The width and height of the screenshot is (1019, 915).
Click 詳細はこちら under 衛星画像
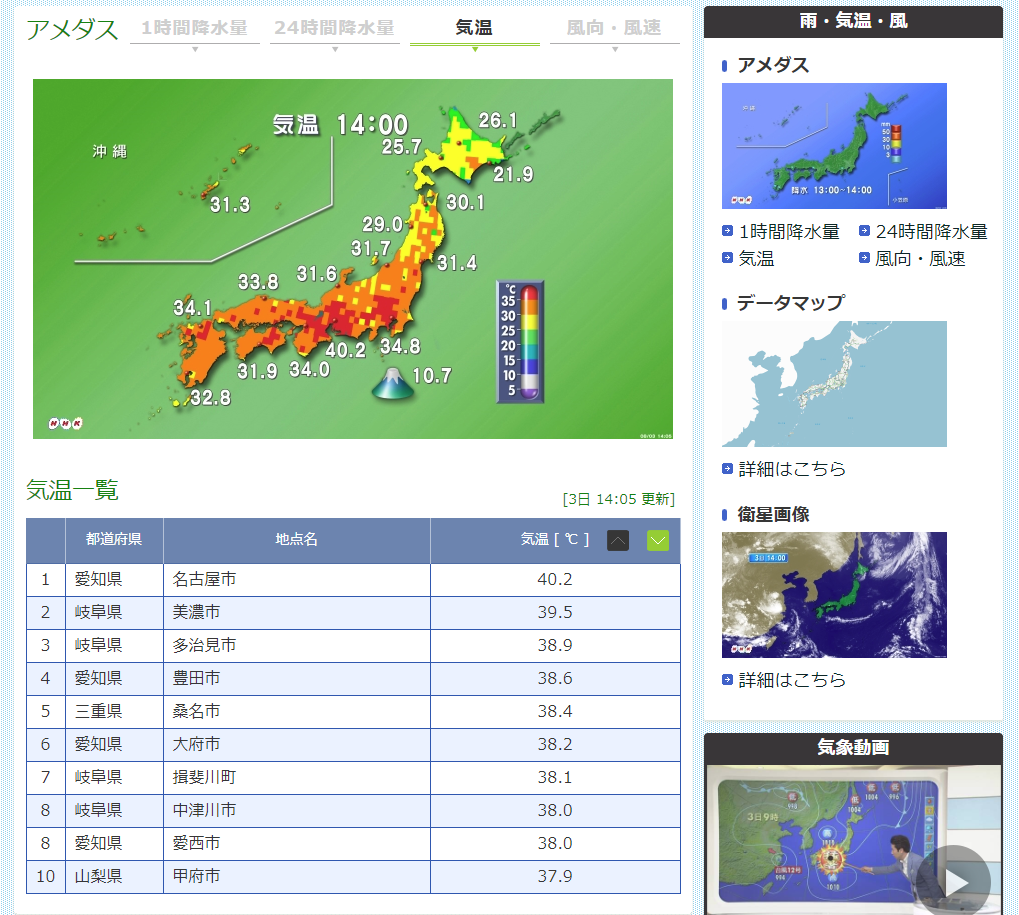792,680
